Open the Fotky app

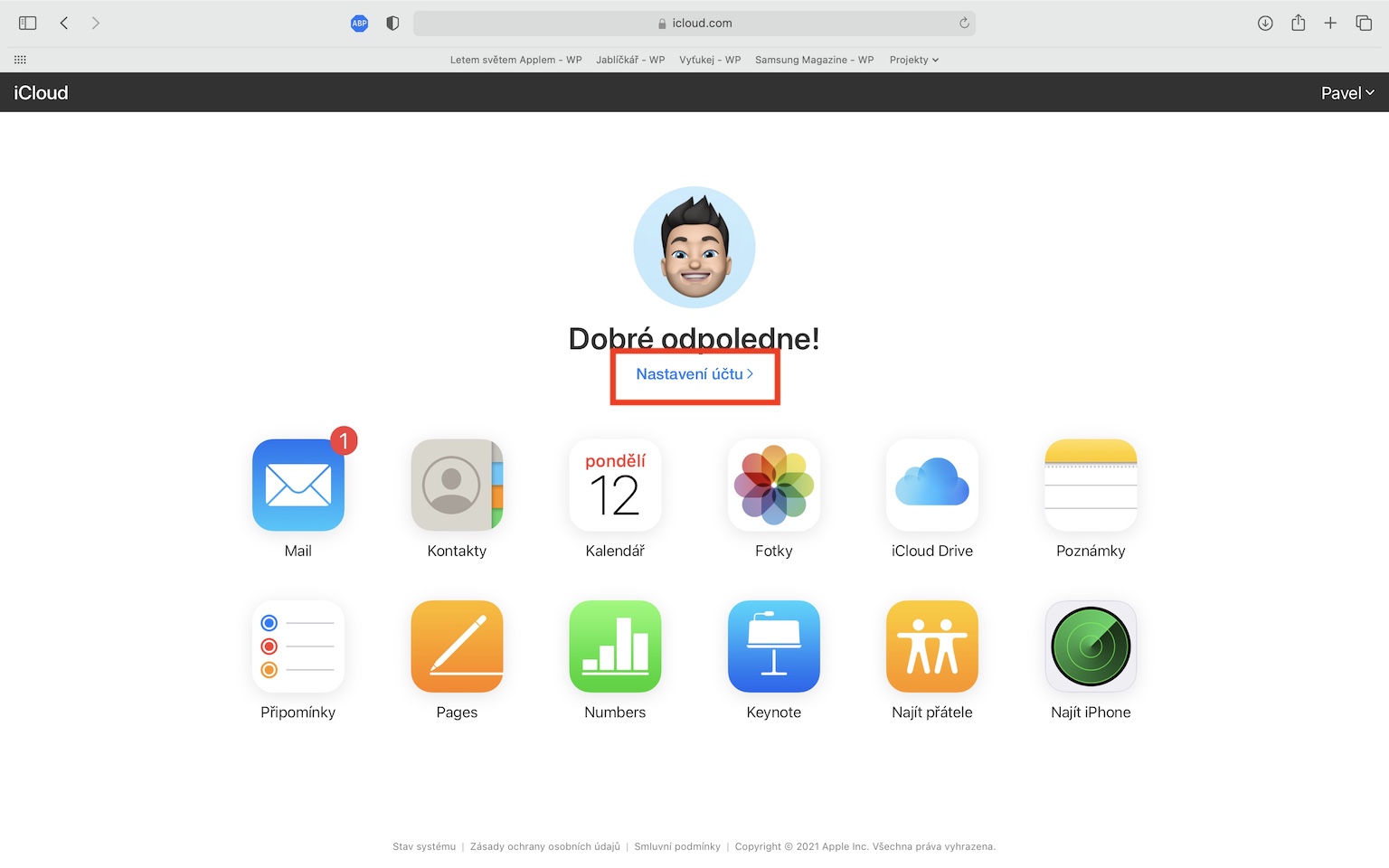click(x=774, y=485)
